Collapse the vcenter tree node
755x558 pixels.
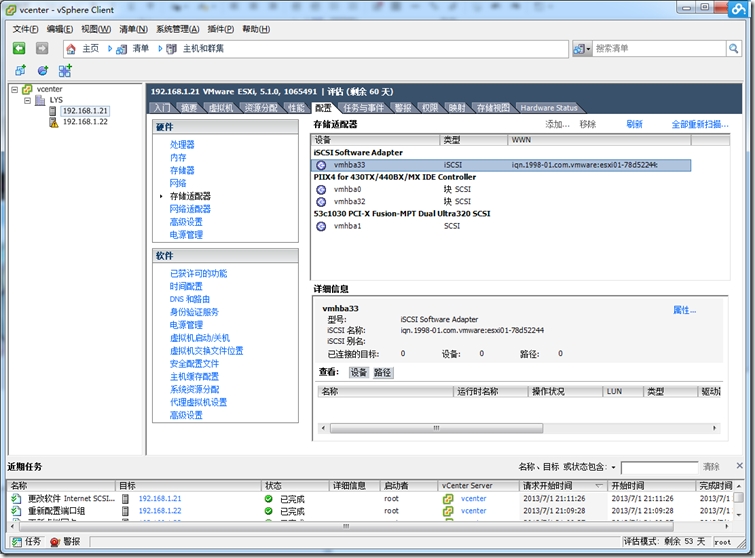click(x=14, y=90)
